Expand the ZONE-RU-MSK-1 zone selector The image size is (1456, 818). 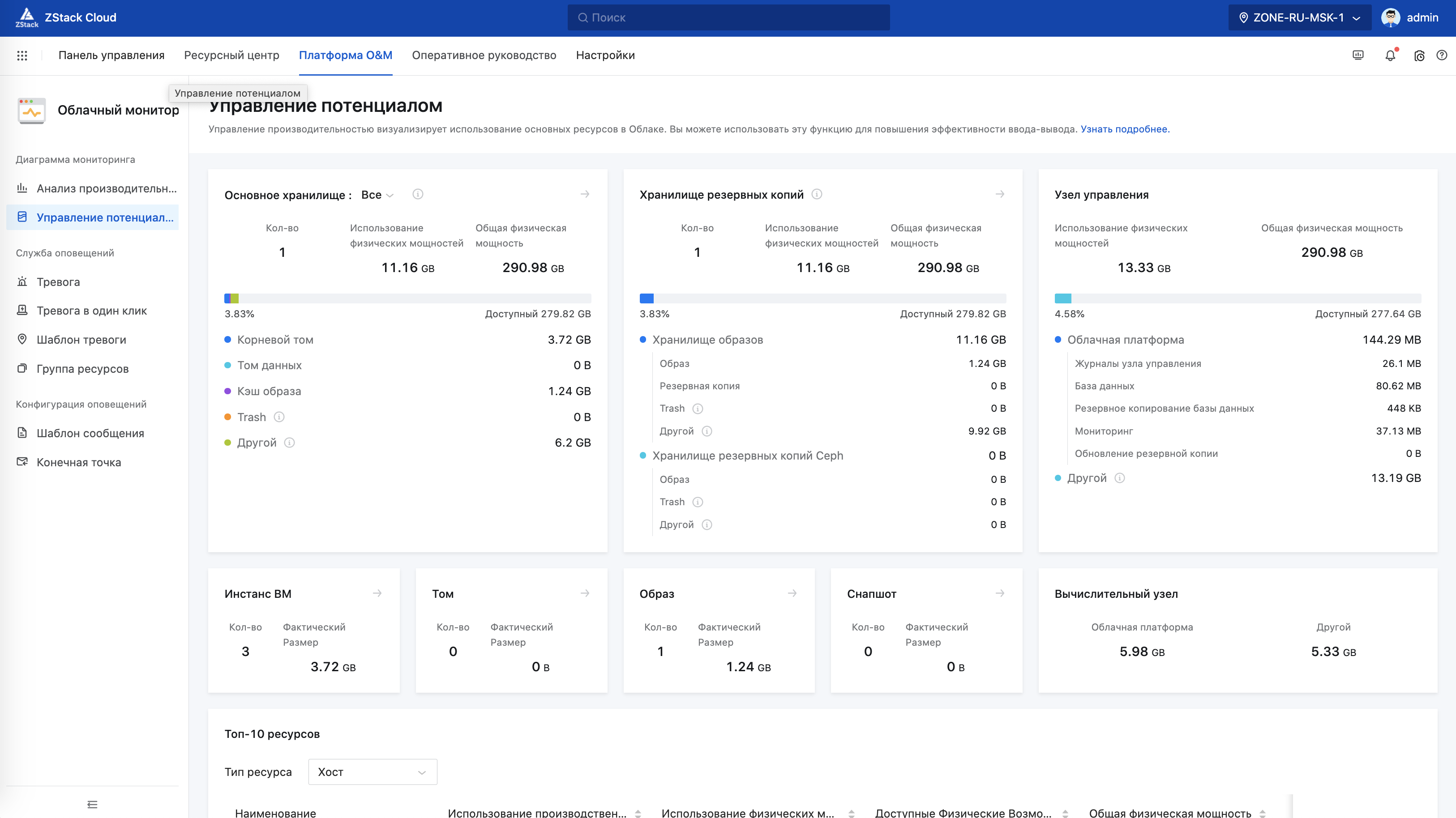(1299, 17)
